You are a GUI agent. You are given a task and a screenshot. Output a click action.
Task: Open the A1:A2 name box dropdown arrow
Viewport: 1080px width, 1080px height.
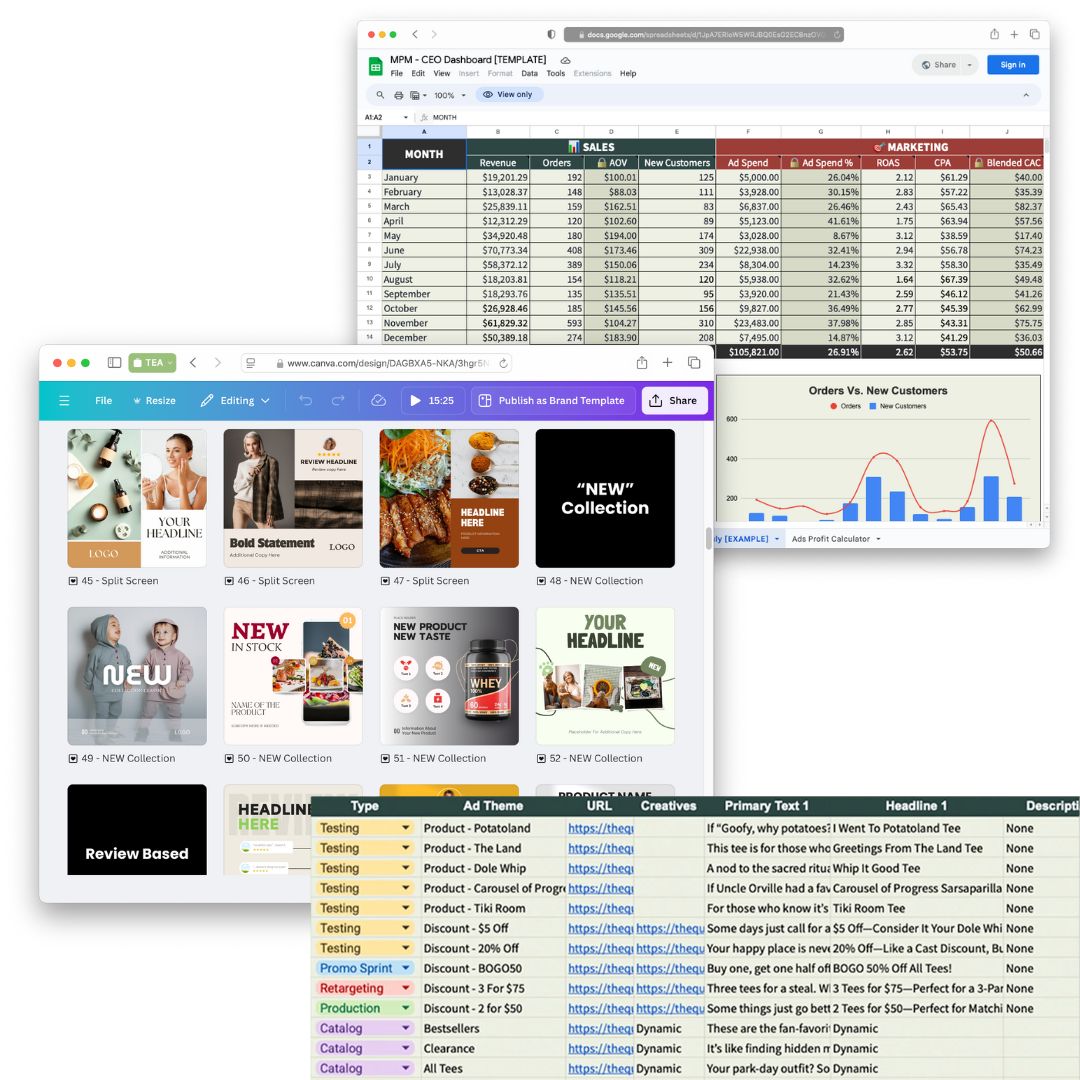pos(406,117)
